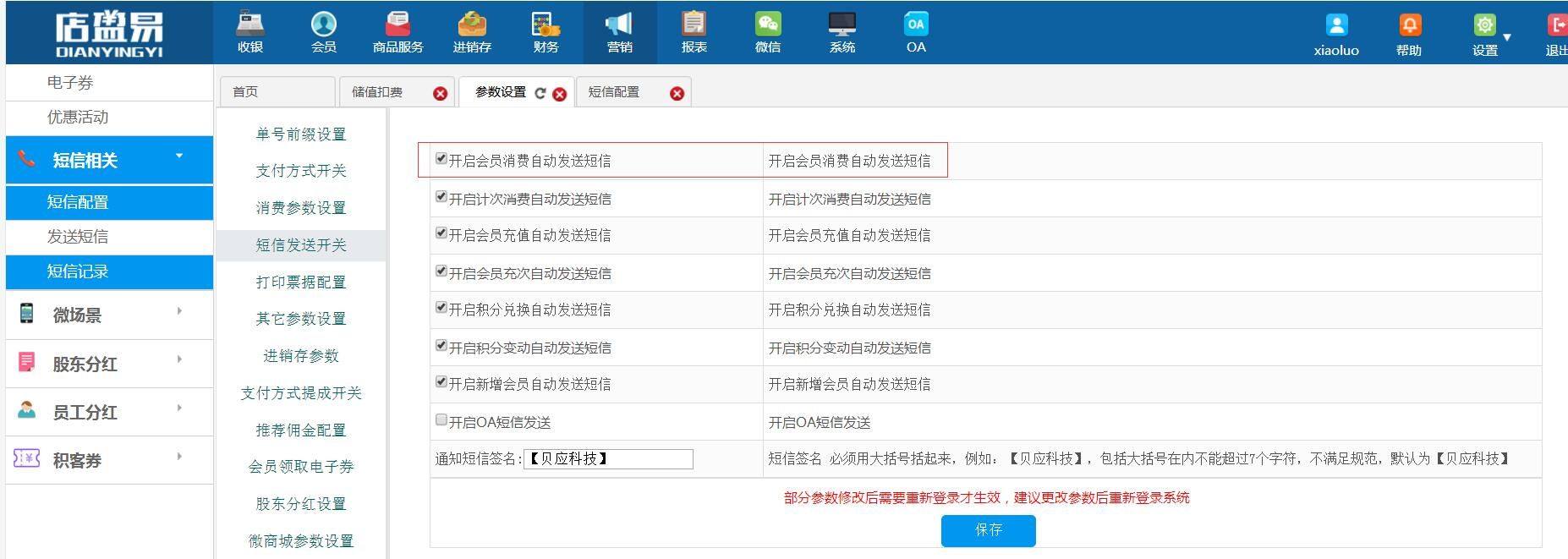Expand the 股东分红 sidebar section
This screenshot has height=559, width=1568.
[x=109, y=364]
